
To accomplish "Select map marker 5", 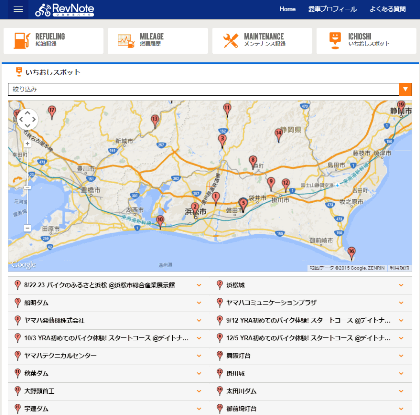I will tap(243, 205).
